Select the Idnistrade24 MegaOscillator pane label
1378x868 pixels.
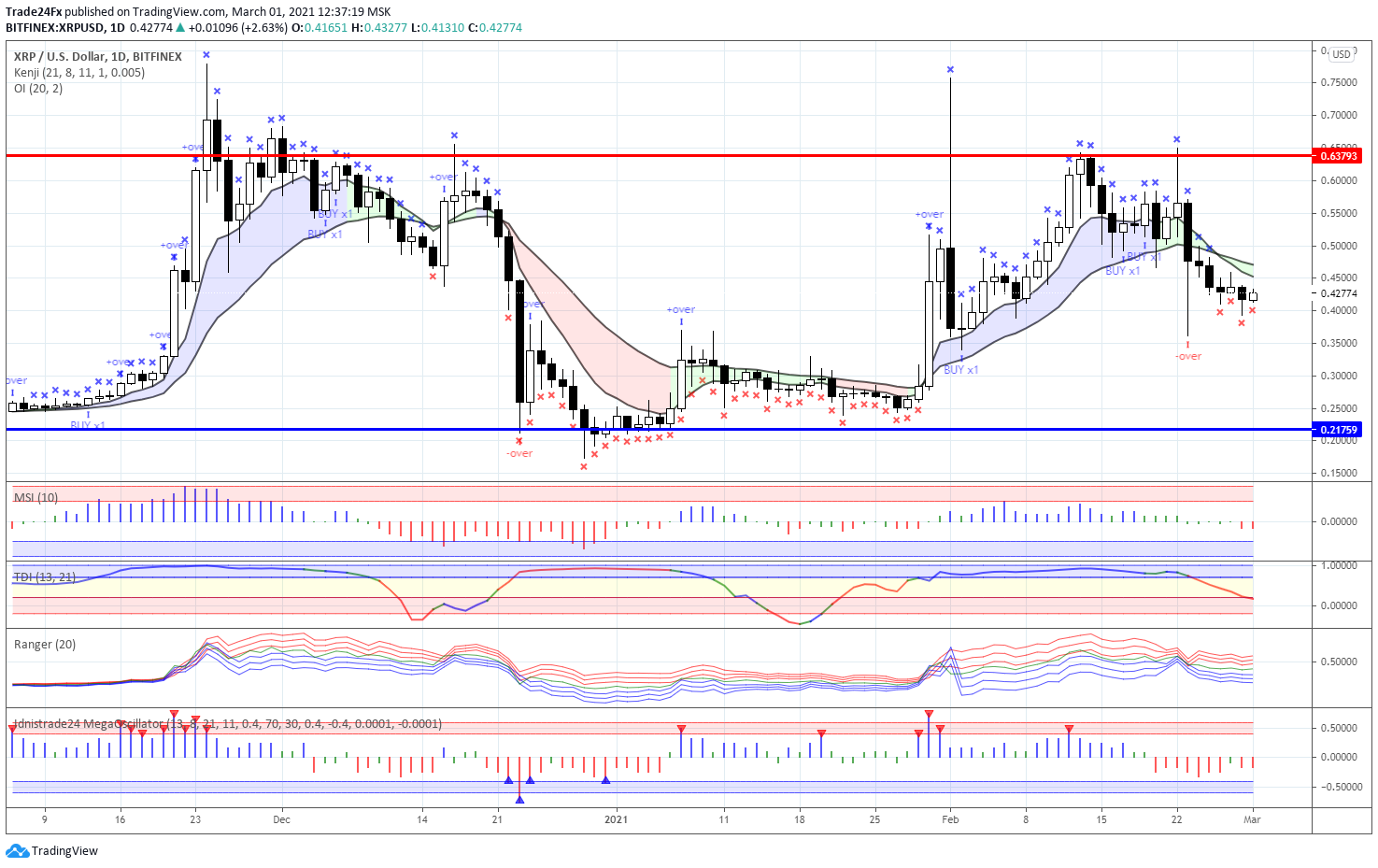pos(228,723)
